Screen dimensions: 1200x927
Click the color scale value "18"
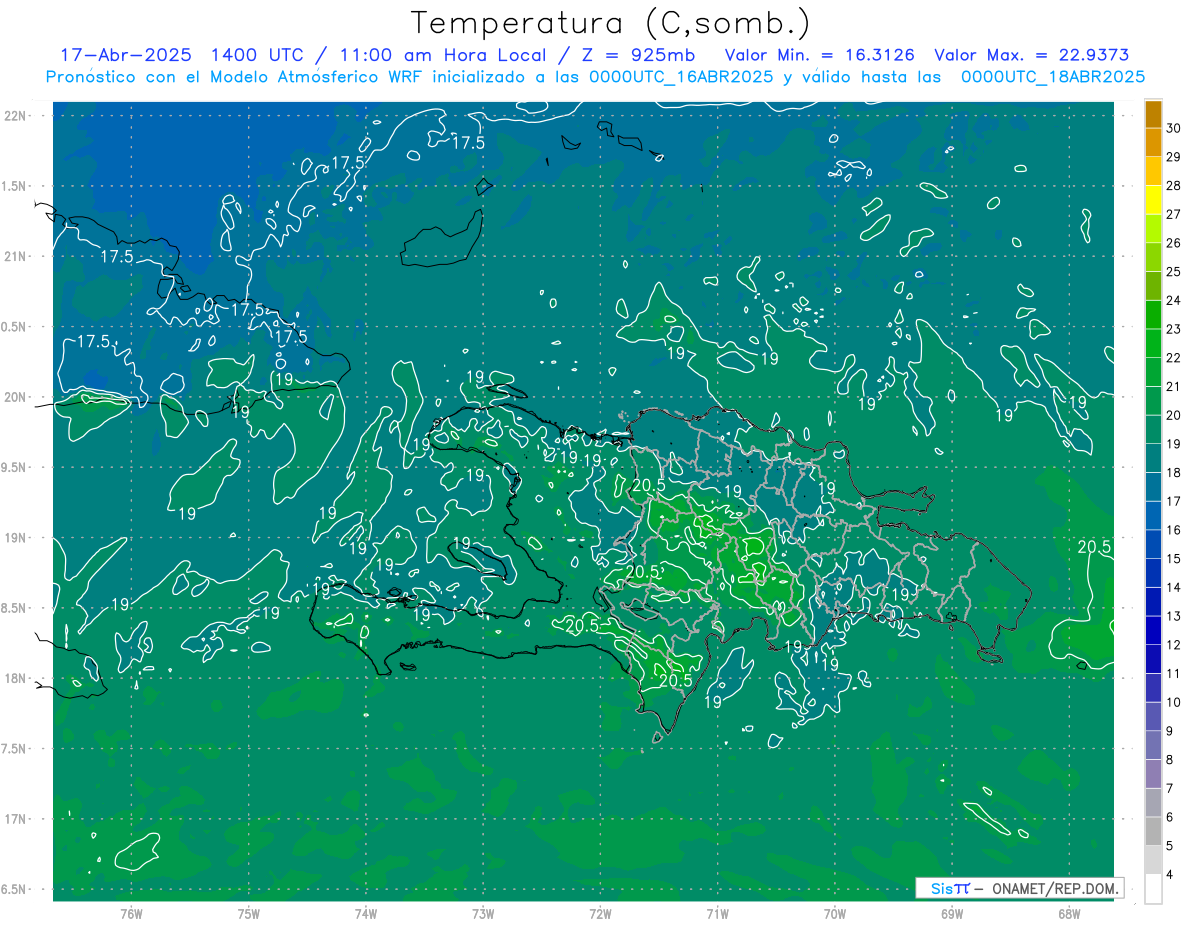tap(1174, 473)
